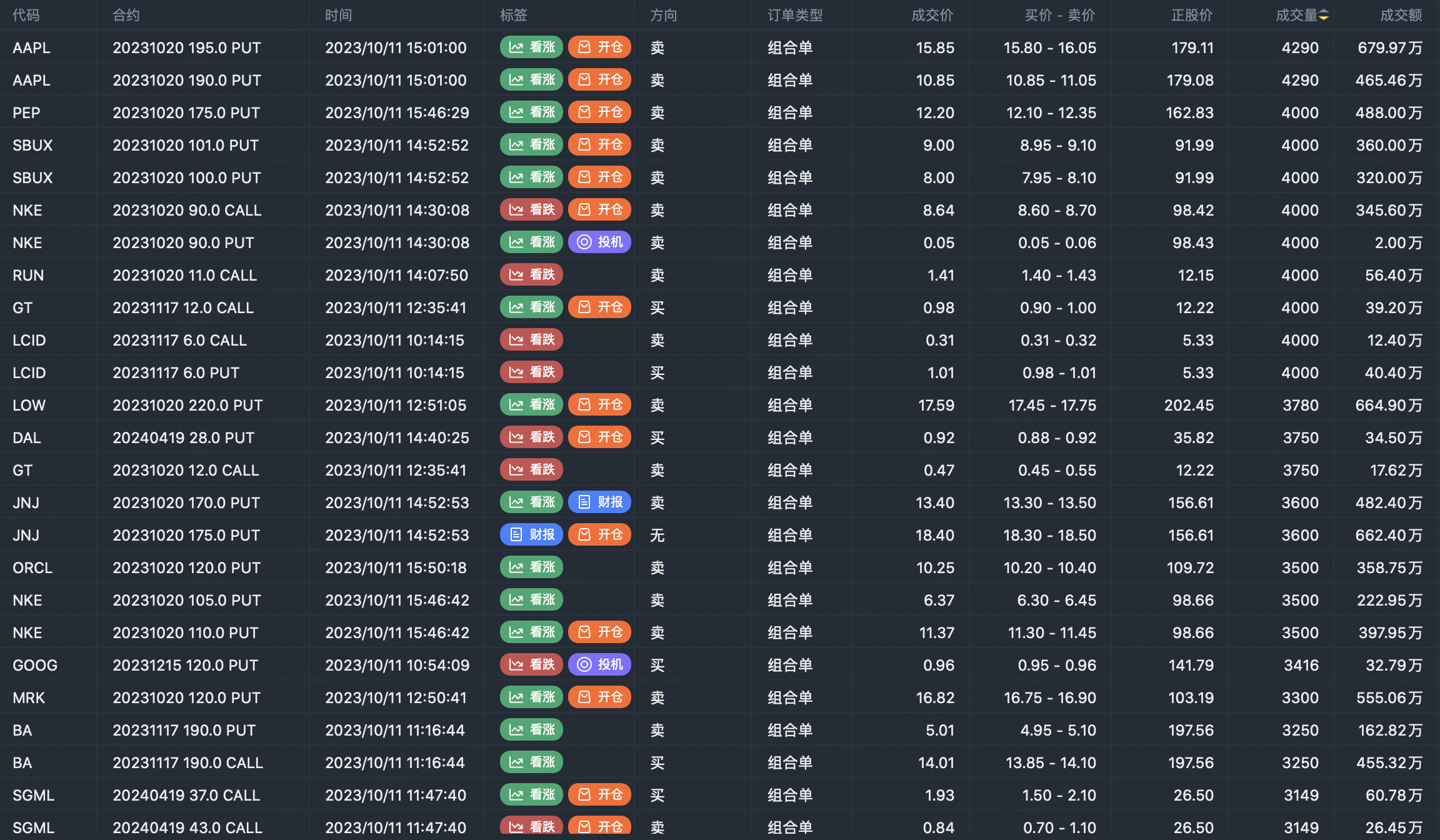Click the 财报 tag on JNJ 170.0 PUT row
The height and width of the screenshot is (840, 1440).
pyautogui.click(x=599, y=502)
